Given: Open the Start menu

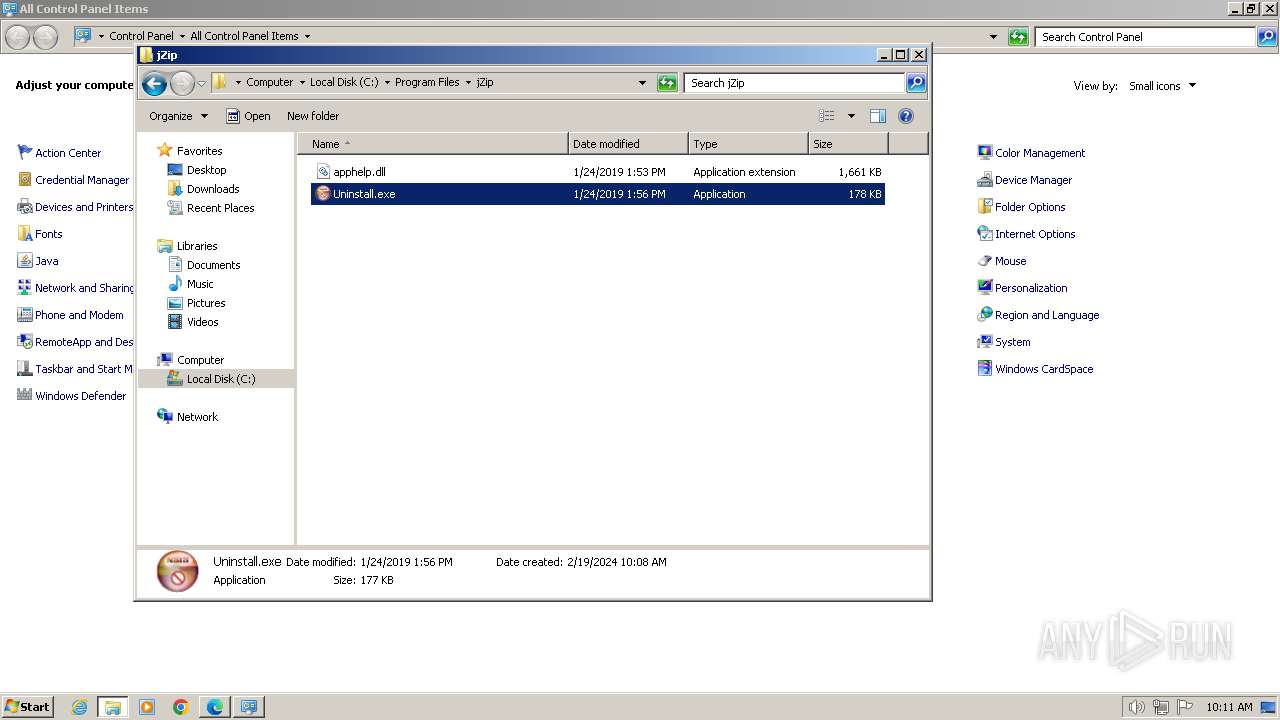Looking at the screenshot, I should pyautogui.click(x=28, y=707).
